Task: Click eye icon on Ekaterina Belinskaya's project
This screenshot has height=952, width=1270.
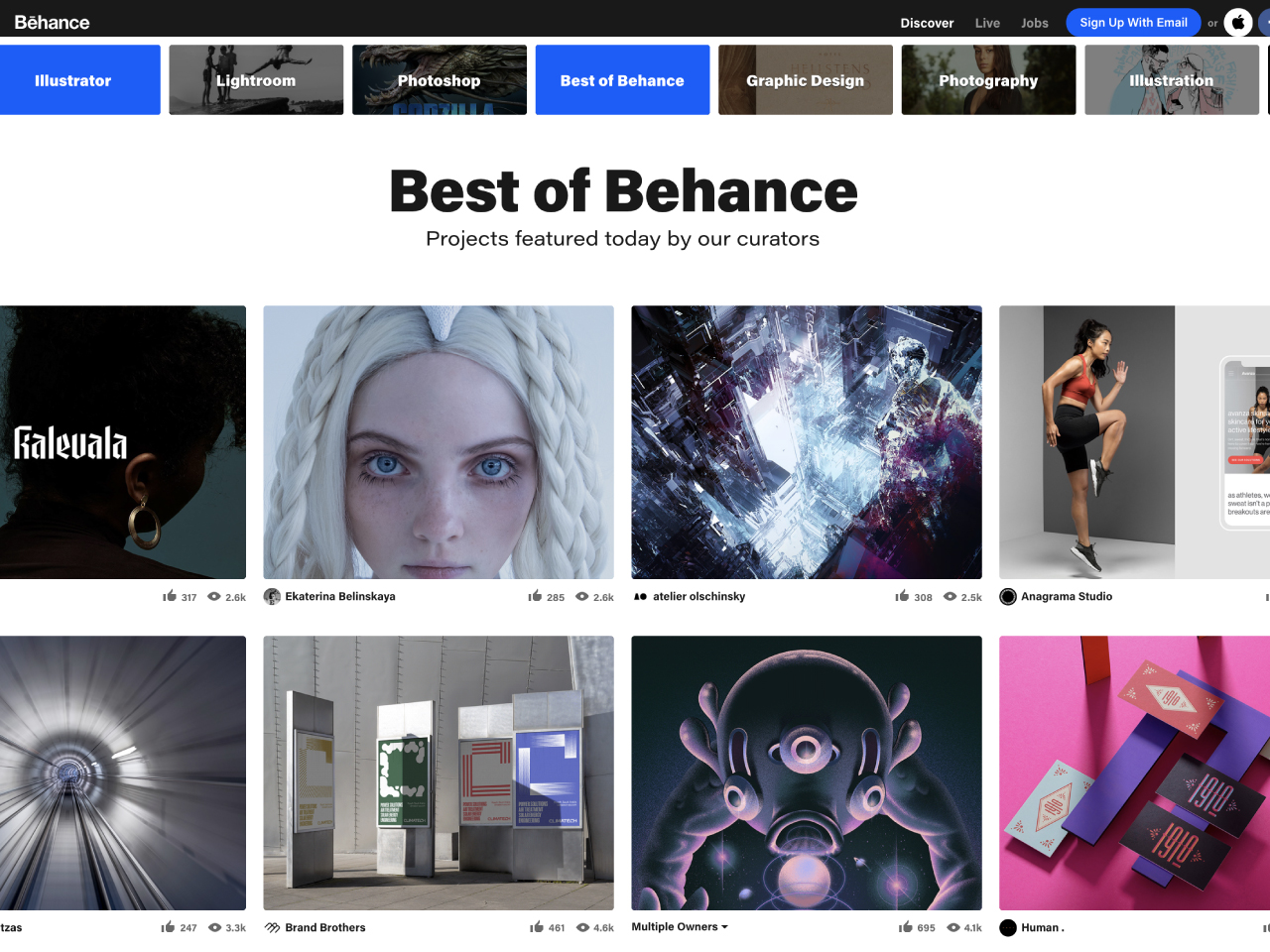Action: click(x=582, y=597)
